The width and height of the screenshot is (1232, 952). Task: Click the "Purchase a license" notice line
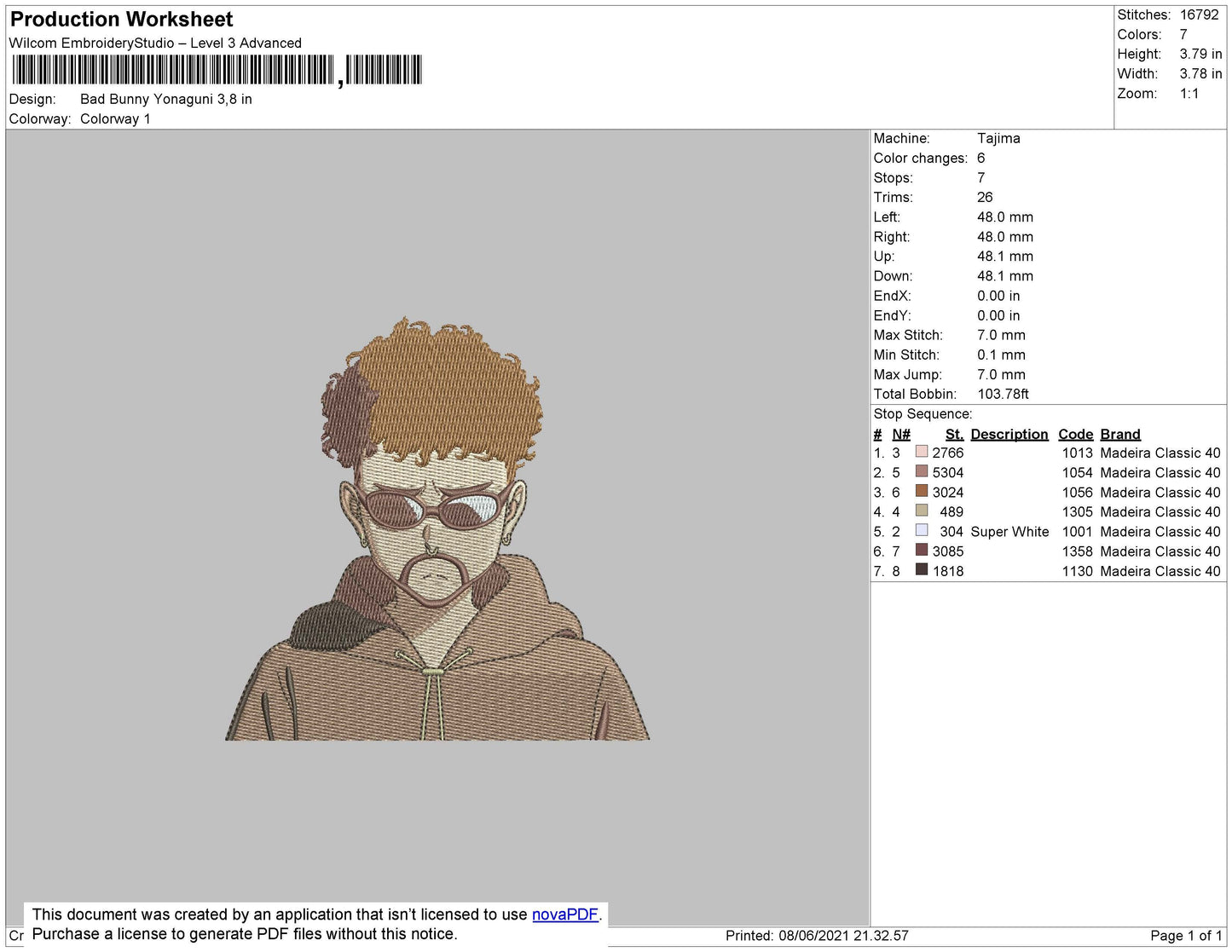245,934
